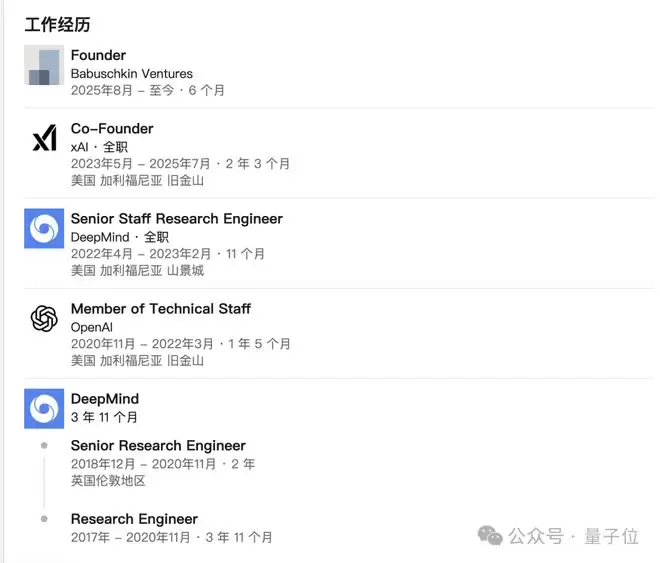This screenshot has height=563, width=660.
Task: Click the Babuschkin Ventures company name
Action: pyautogui.click(x=131, y=74)
